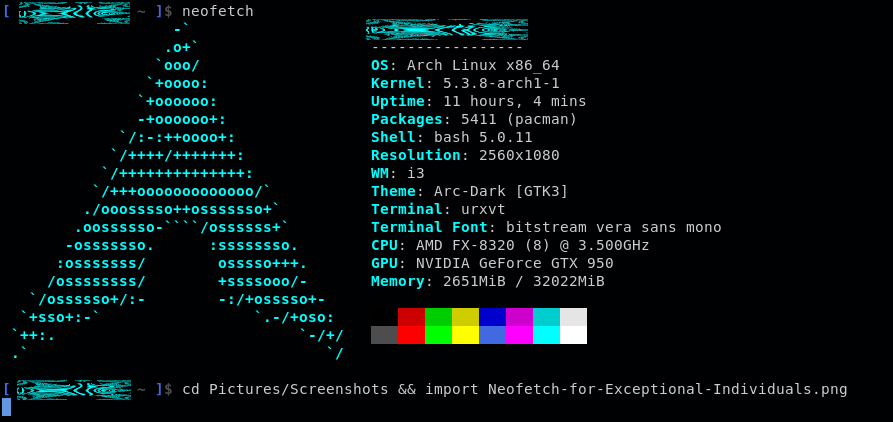Click the 'urxvt' terminal value
This screenshot has width=893, height=422.
pos(483,210)
